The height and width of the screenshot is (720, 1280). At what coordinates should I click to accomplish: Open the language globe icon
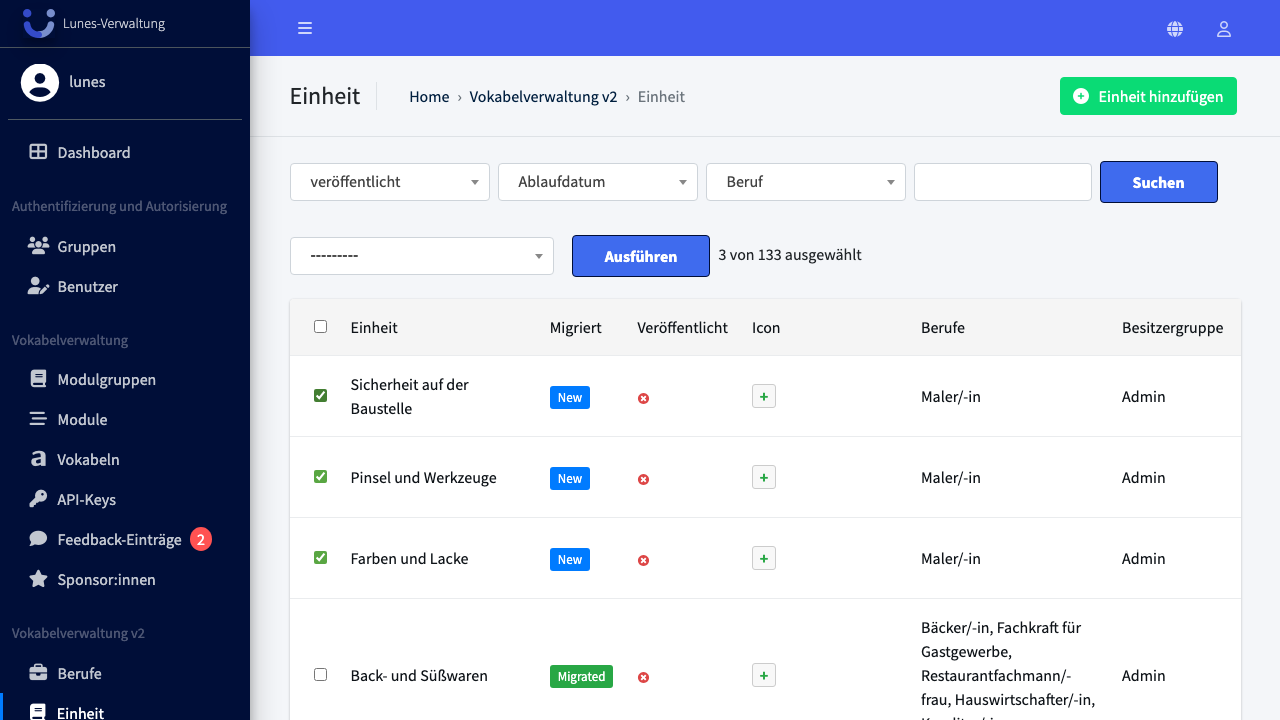point(1175,29)
